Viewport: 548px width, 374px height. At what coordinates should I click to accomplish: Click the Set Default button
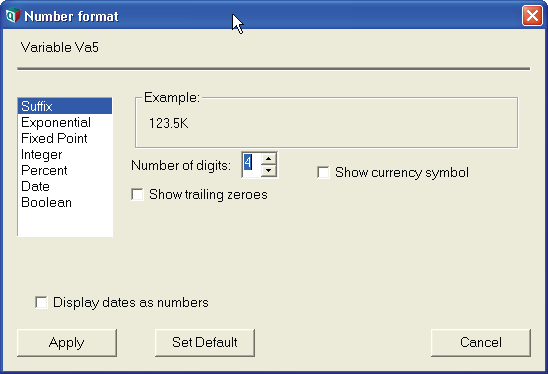pos(205,343)
